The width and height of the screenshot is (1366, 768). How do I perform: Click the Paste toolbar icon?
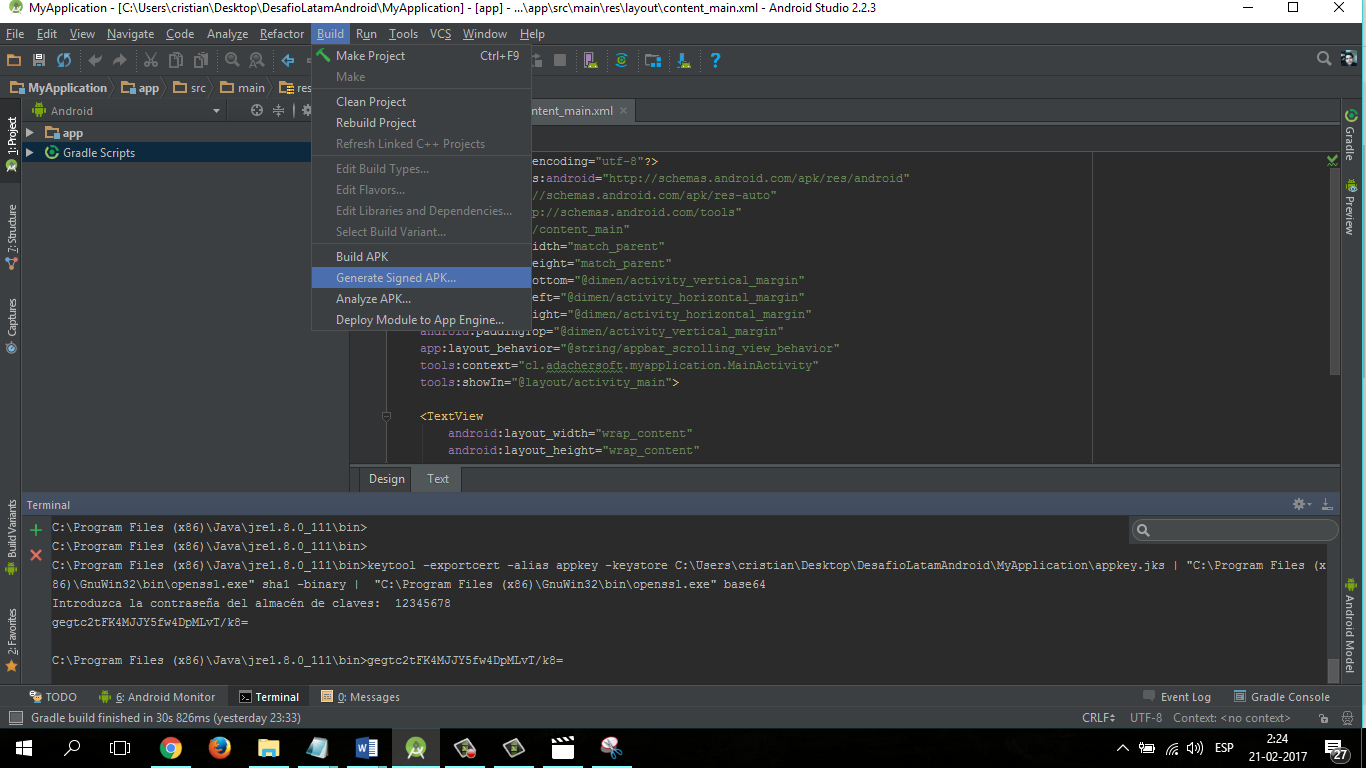click(x=201, y=60)
